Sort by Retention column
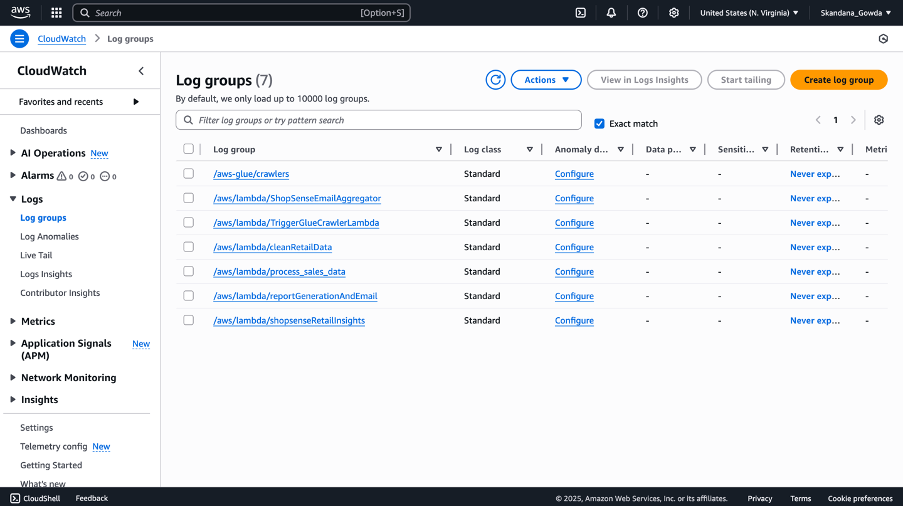The height and width of the screenshot is (506, 904). click(840, 149)
